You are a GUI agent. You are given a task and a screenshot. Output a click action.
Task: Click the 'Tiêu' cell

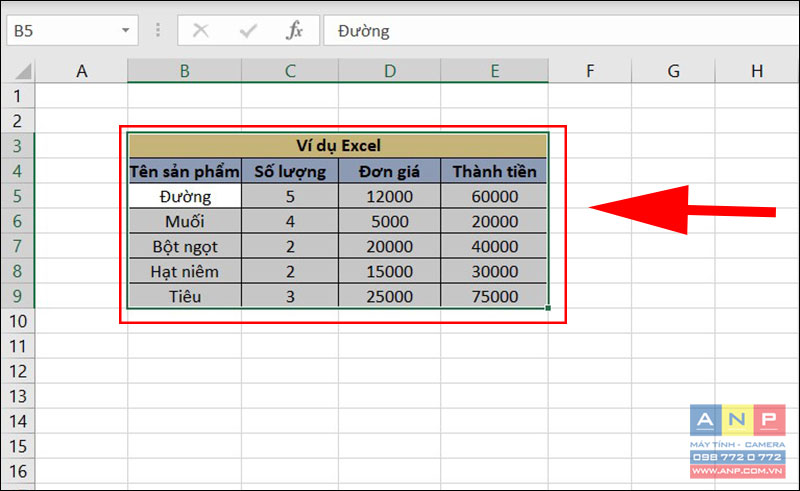[x=185, y=296]
